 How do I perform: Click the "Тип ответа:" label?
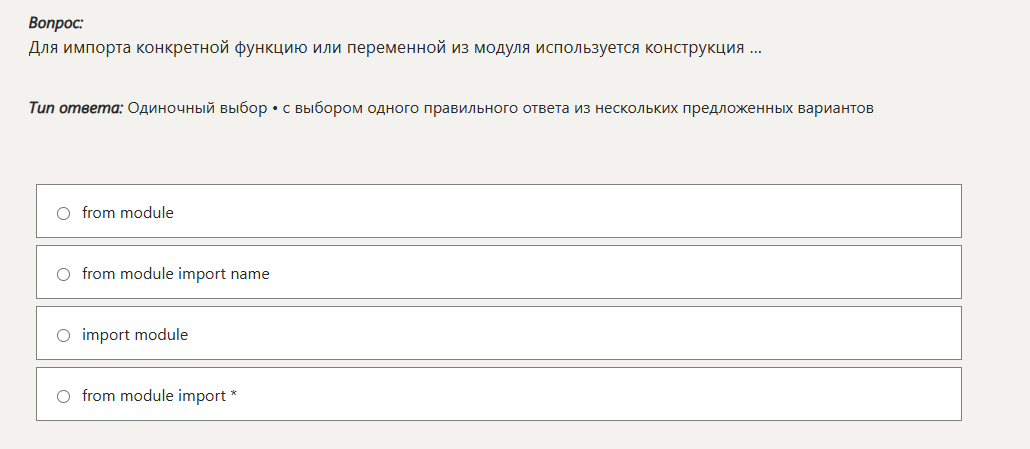click(76, 108)
